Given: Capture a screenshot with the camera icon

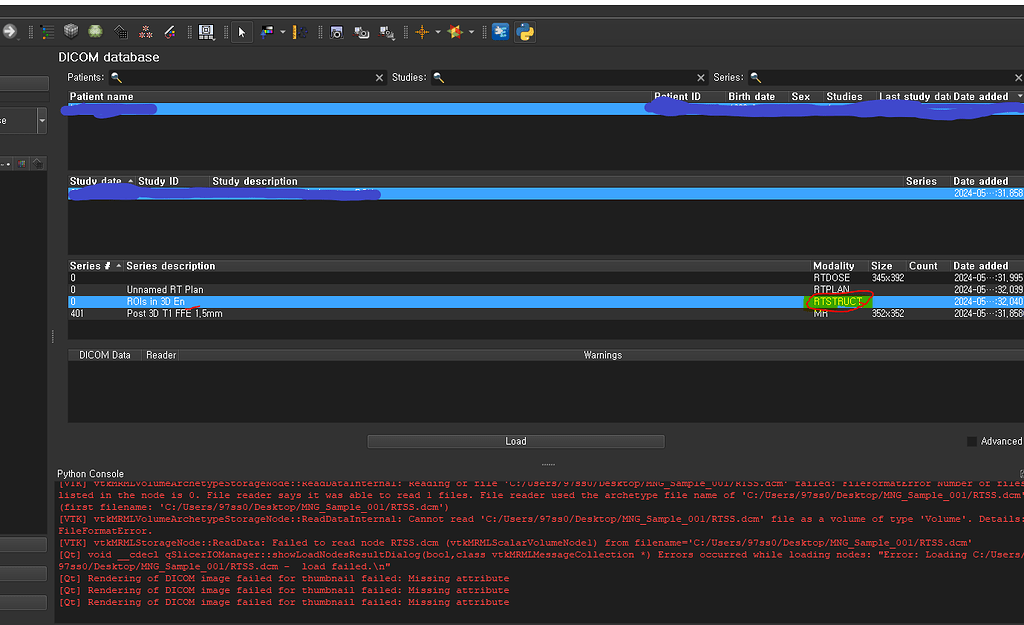Looking at the screenshot, I should pyautogui.click(x=336, y=31).
